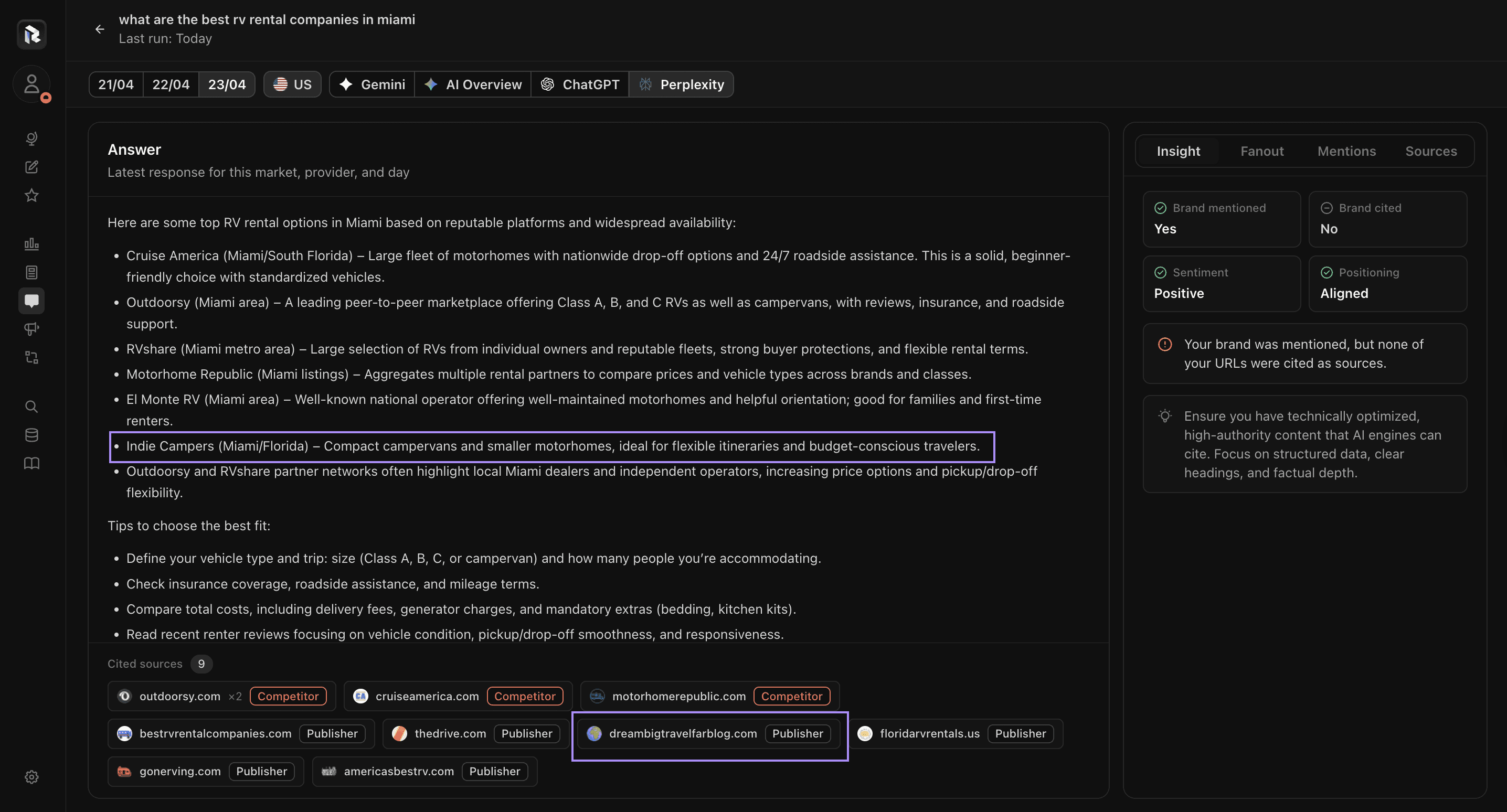Open the megaphone sidebar icon
Image resolution: width=1507 pixels, height=812 pixels.
[31, 329]
